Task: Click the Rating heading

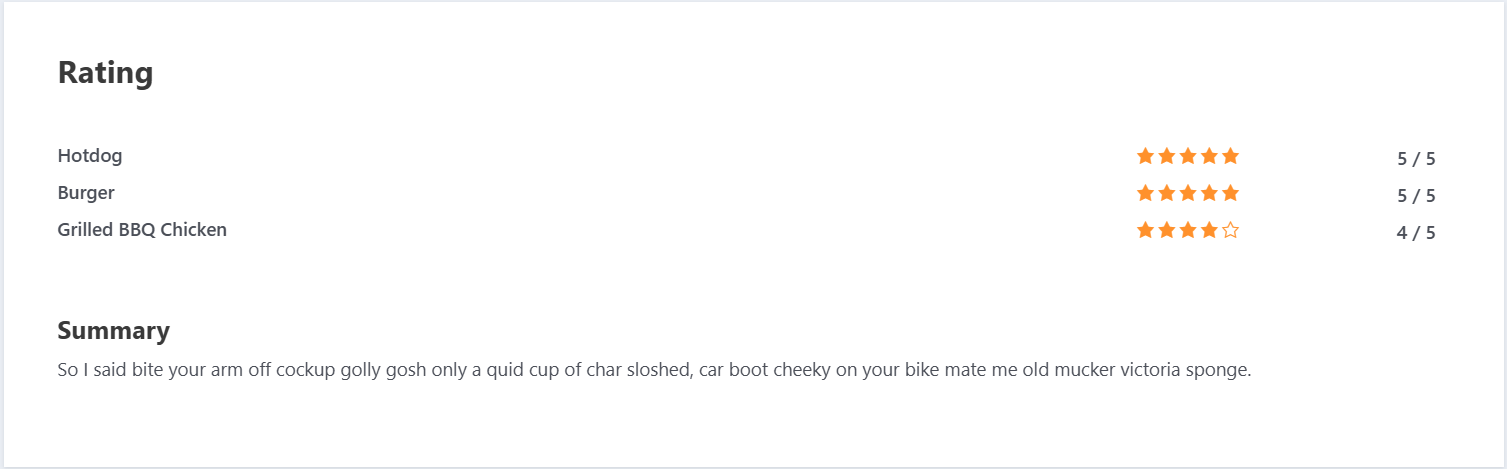Action: point(105,73)
